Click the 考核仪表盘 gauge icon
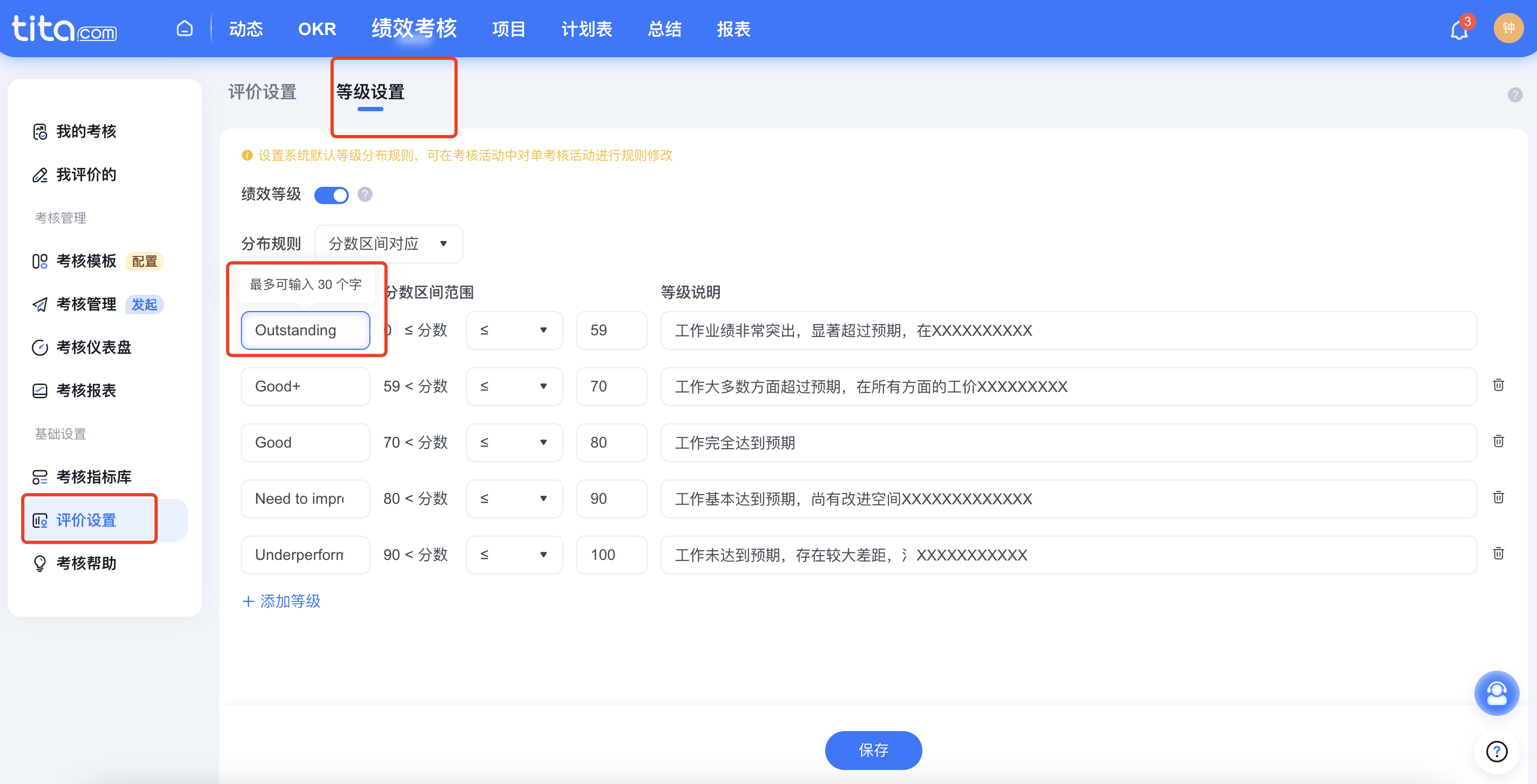Screen dimensions: 1537x784 40,347
